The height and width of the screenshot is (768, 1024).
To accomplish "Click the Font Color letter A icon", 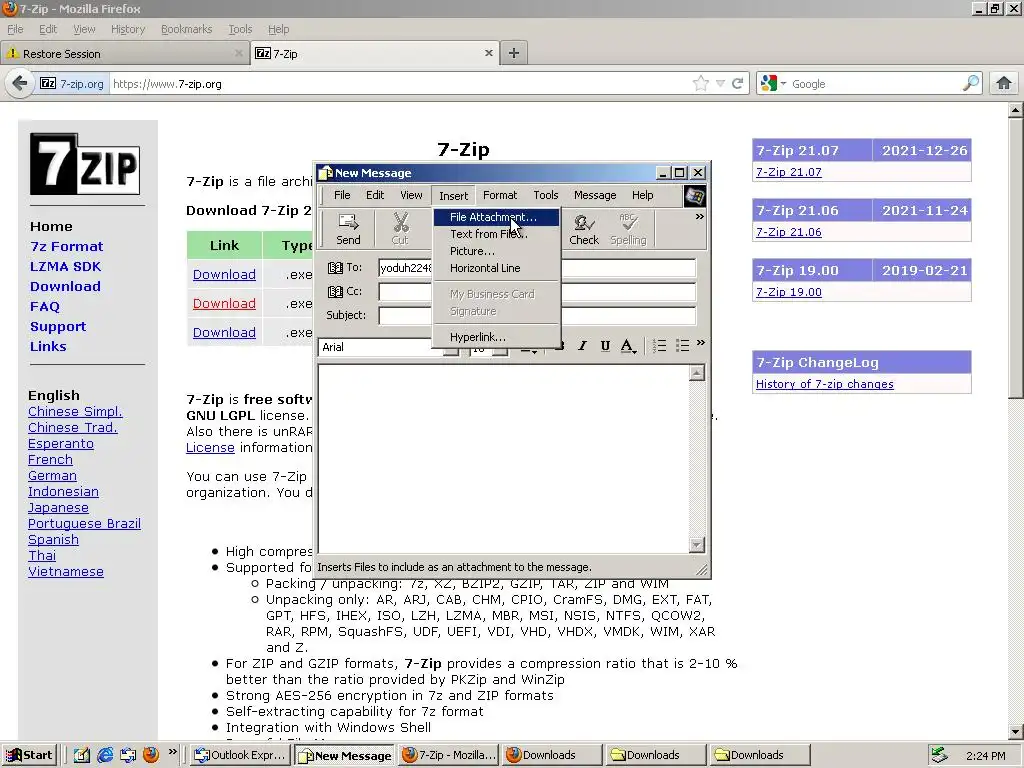I will 628,346.
